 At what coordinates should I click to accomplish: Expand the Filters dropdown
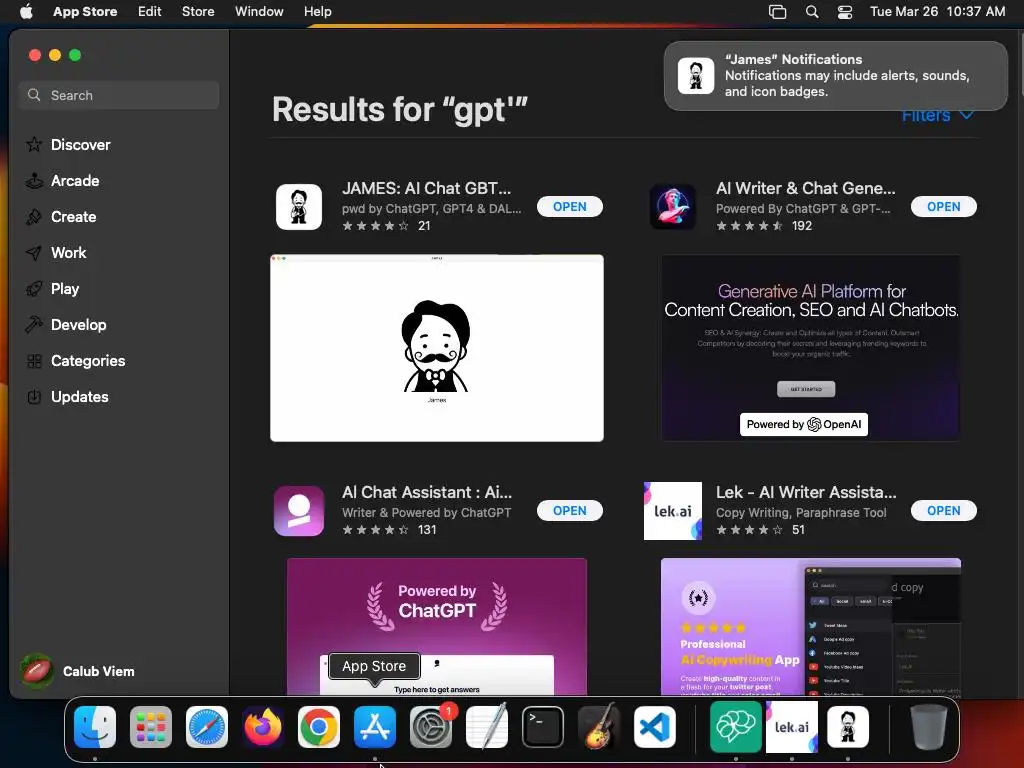[938, 116]
